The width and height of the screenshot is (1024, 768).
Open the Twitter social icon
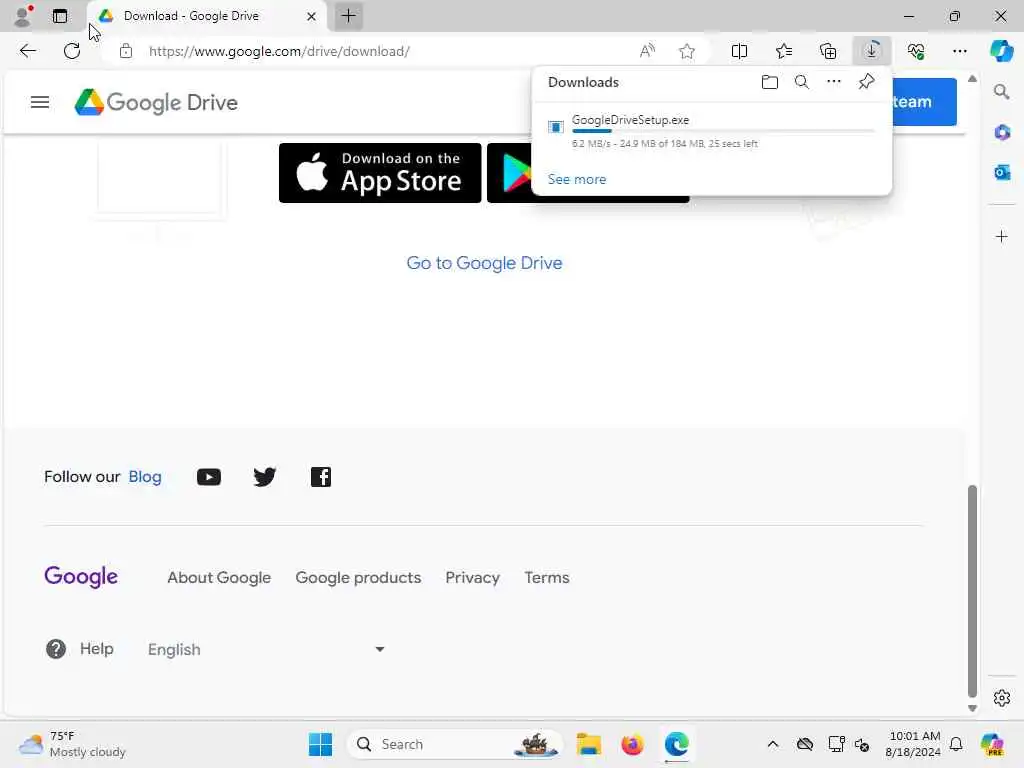pyautogui.click(x=264, y=477)
